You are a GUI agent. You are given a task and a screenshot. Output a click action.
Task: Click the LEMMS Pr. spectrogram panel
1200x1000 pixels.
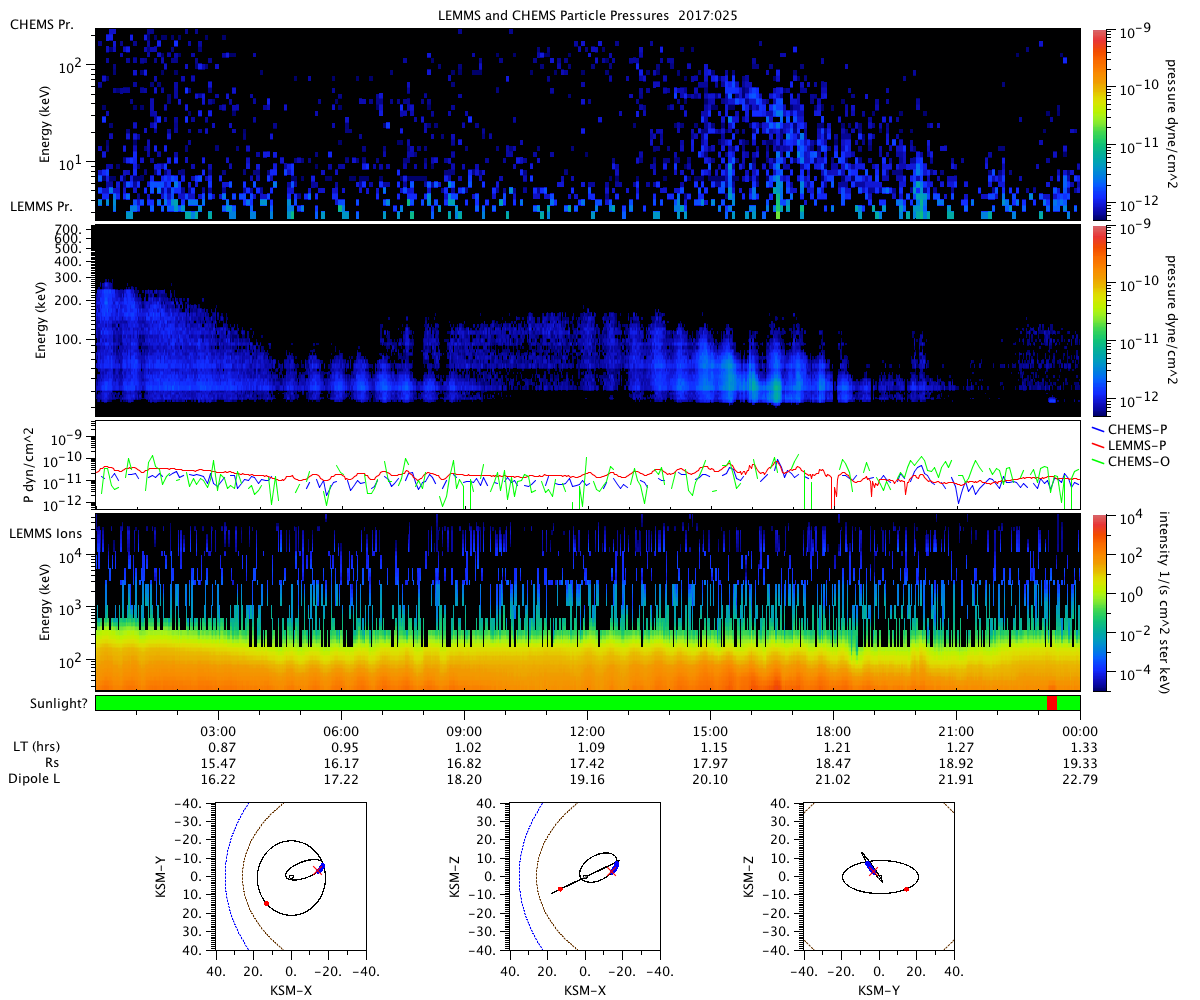click(588, 321)
